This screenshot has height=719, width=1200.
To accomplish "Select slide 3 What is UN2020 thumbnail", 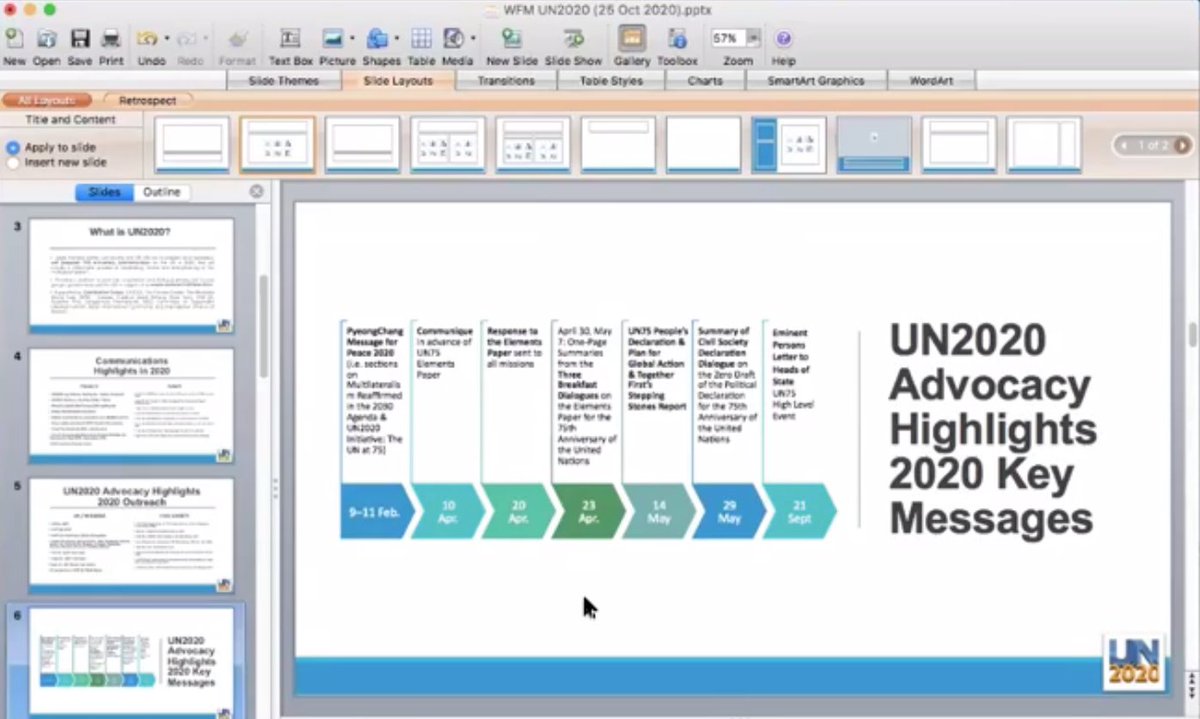I will [131, 276].
